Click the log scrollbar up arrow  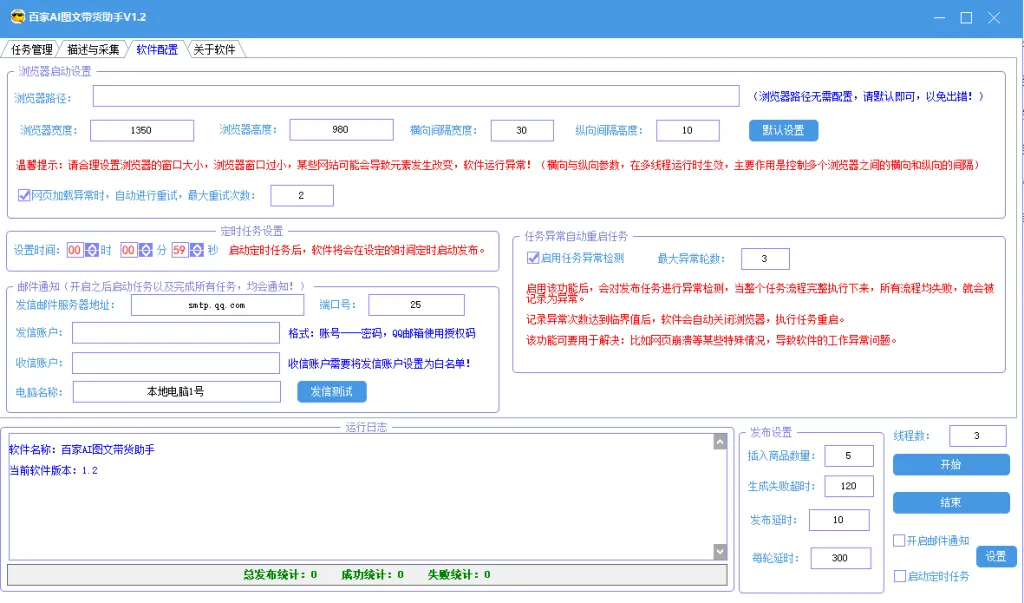(x=720, y=442)
